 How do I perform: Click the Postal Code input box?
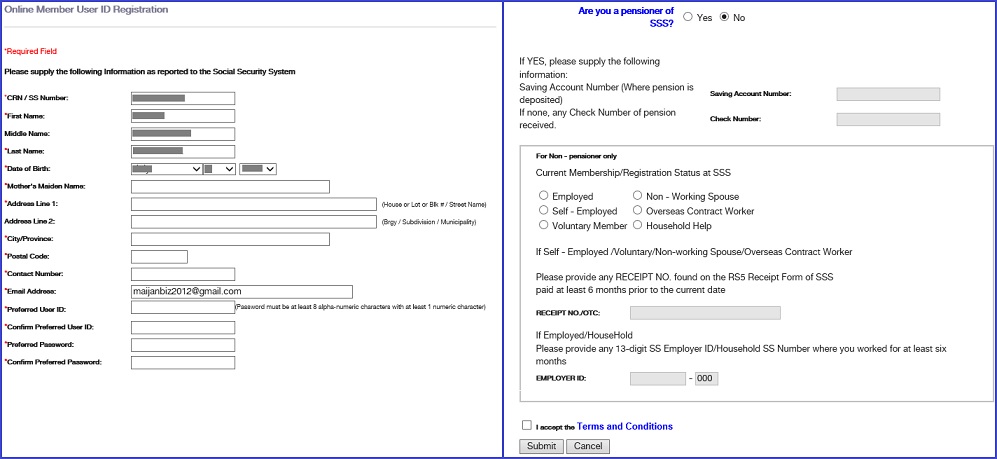pos(159,257)
